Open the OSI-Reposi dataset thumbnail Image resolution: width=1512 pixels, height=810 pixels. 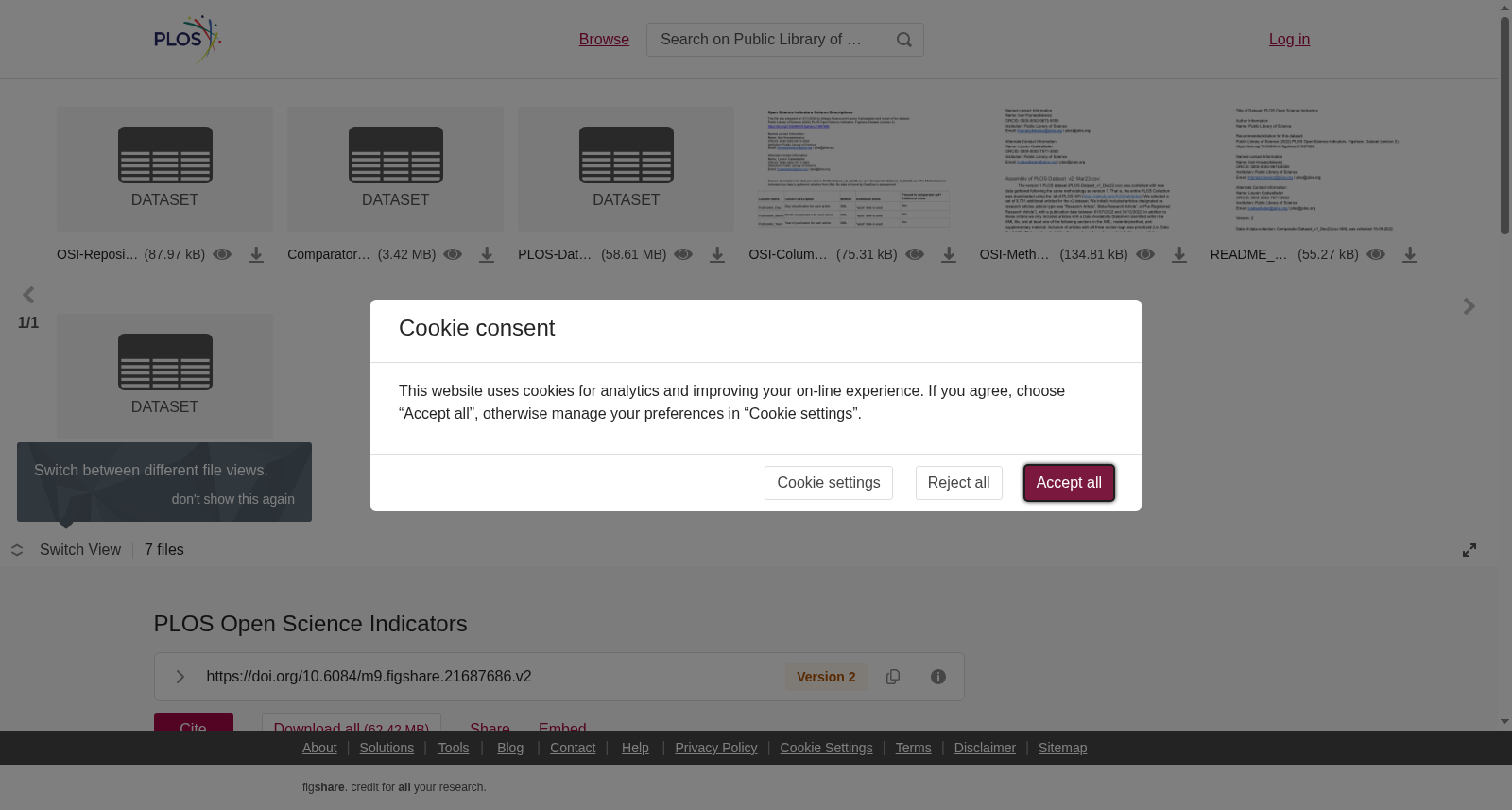pos(164,169)
